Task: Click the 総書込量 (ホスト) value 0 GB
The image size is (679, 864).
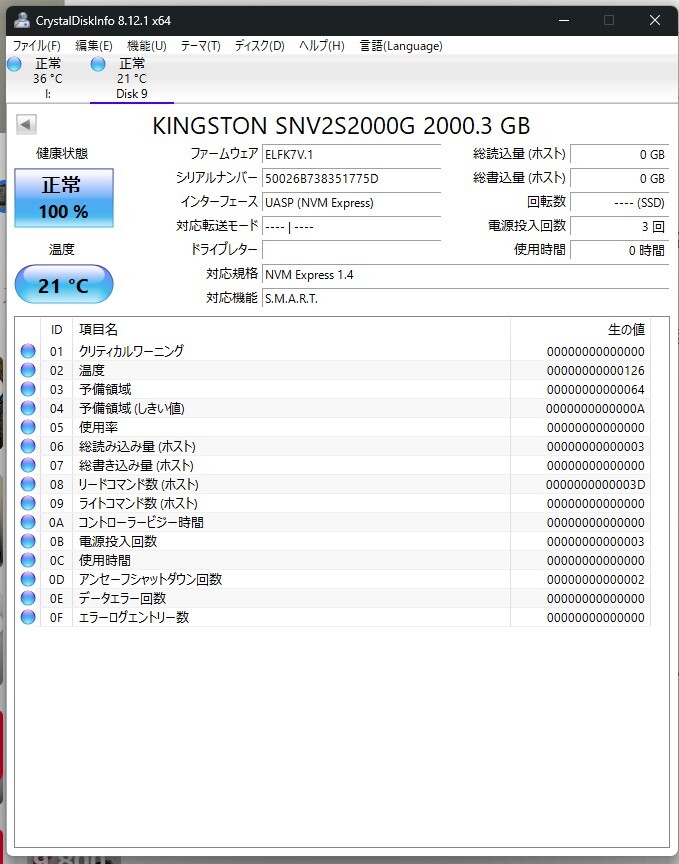Action: click(x=619, y=179)
